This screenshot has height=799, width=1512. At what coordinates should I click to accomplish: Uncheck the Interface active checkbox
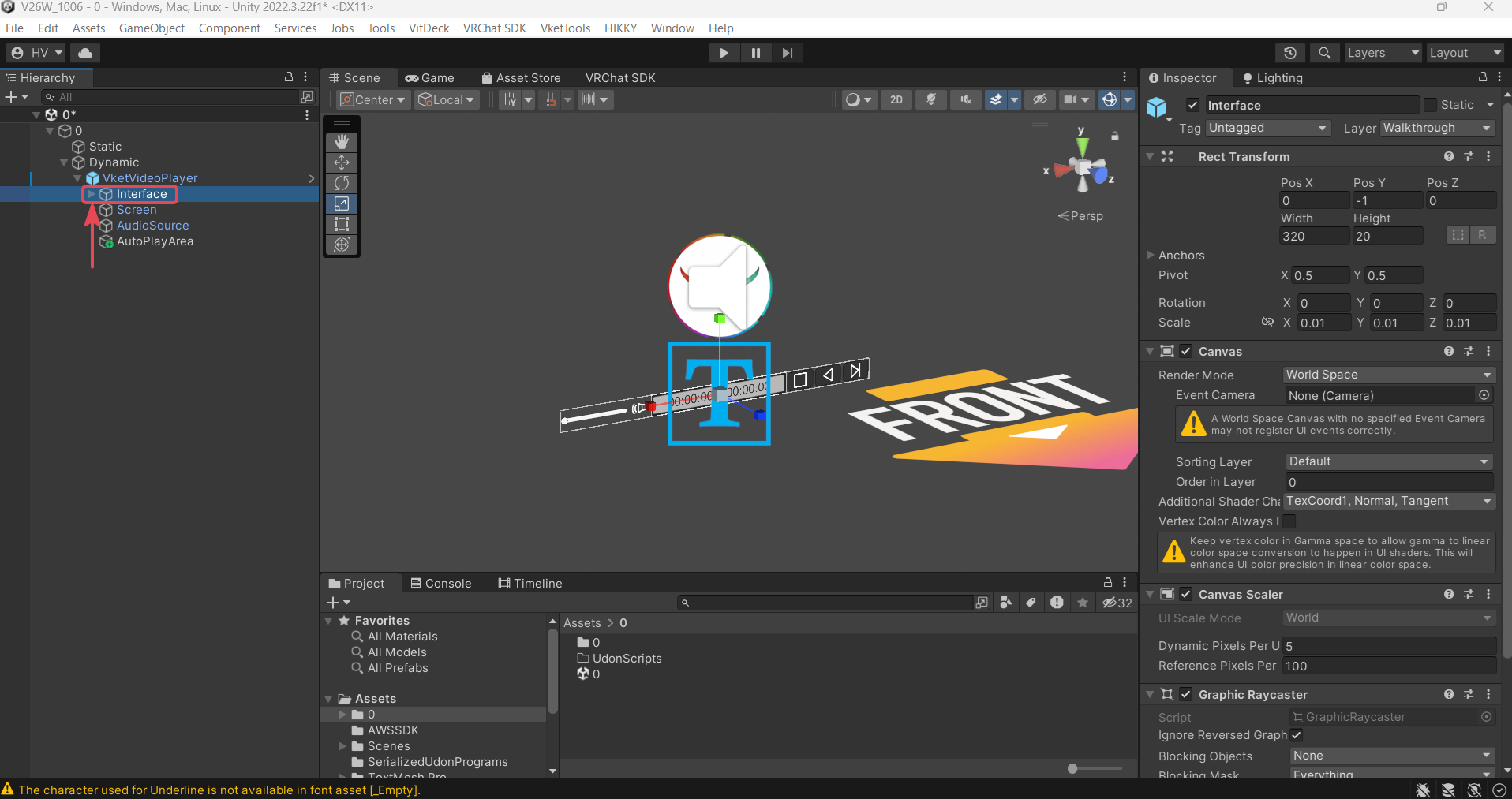point(1193,105)
